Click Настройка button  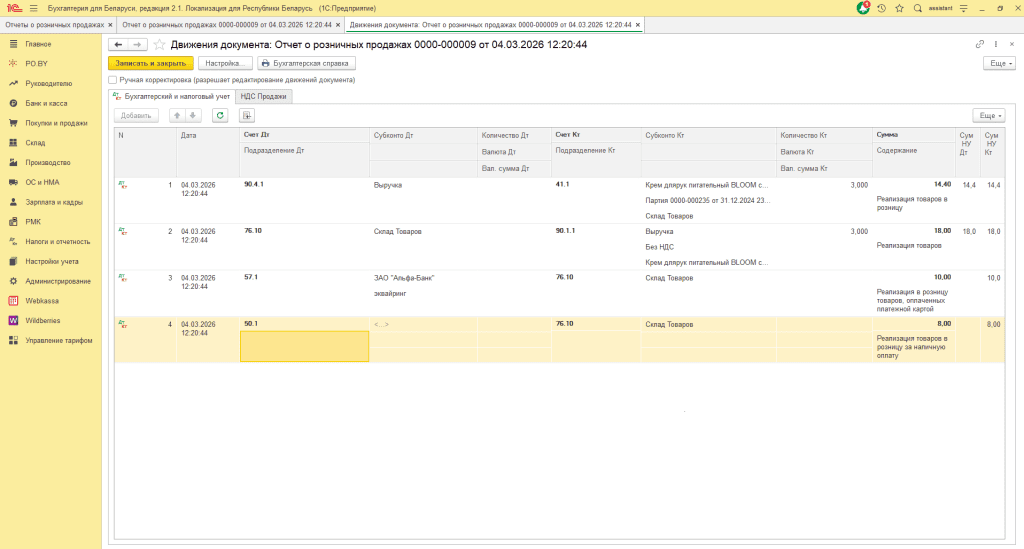[225, 62]
